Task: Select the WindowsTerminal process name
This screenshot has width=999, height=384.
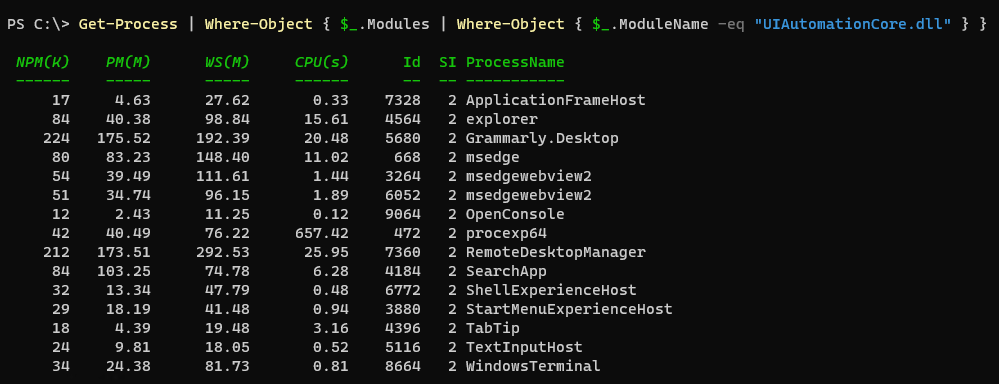Action: (533, 366)
